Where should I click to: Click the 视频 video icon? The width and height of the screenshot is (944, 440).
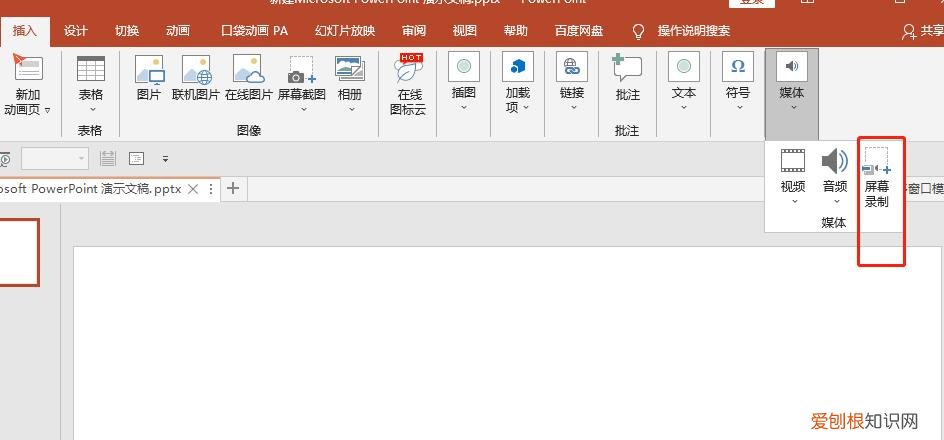click(793, 160)
